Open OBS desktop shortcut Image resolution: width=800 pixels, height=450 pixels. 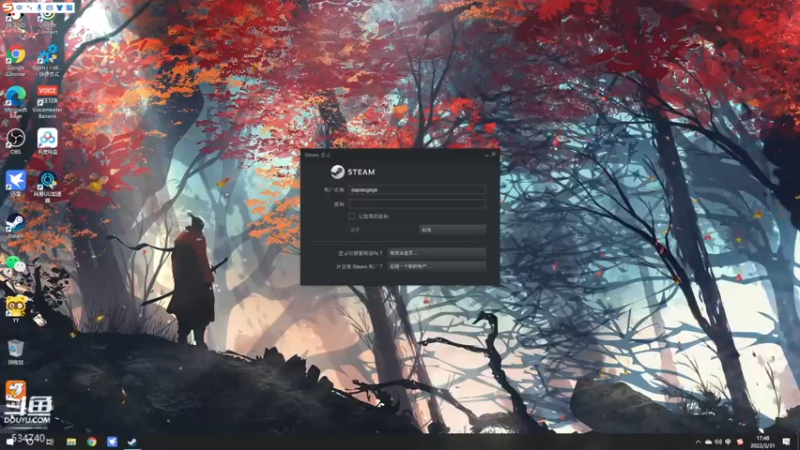(16, 141)
